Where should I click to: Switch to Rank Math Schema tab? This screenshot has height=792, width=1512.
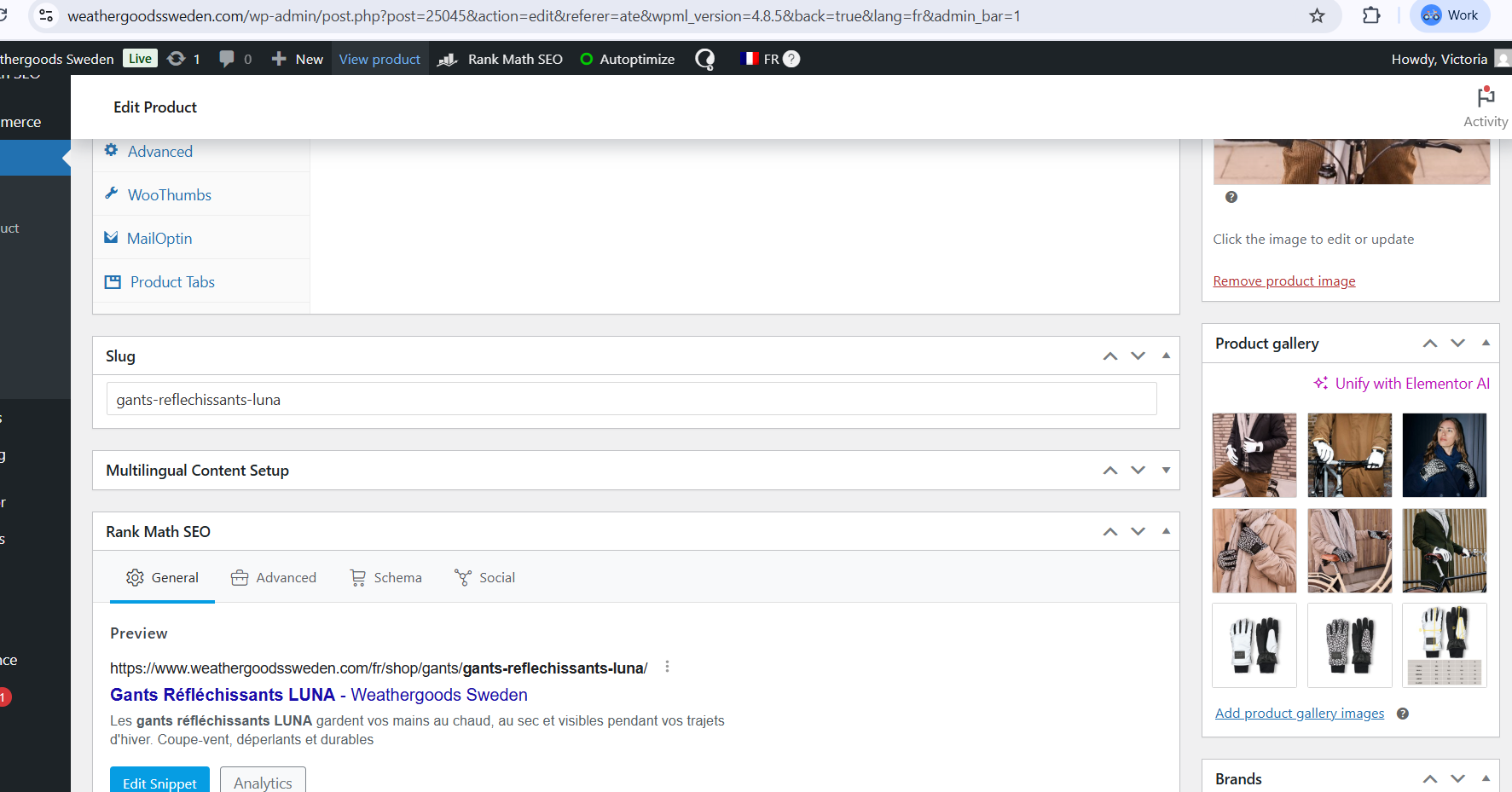tap(386, 577)
